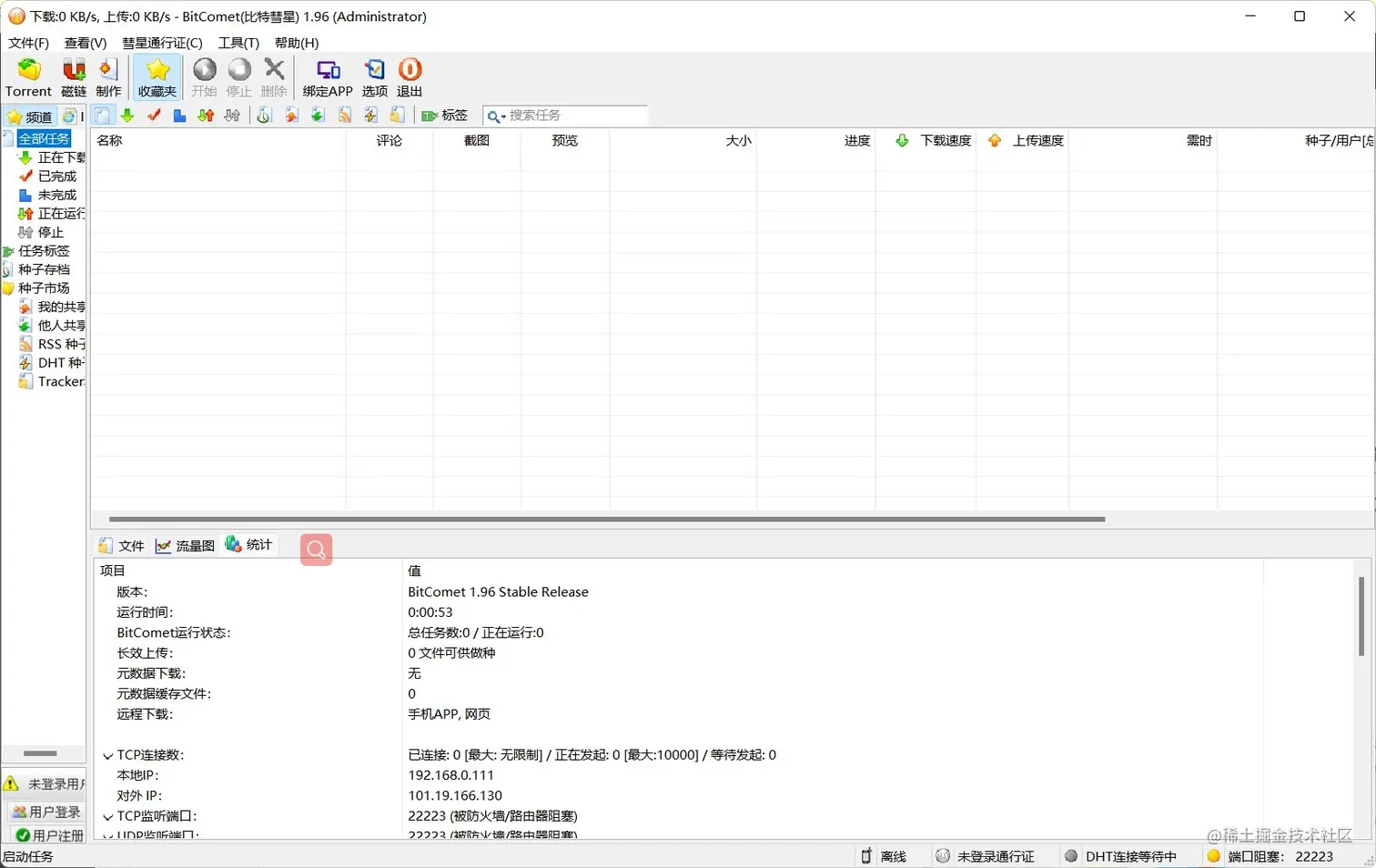Screen dimensions: 1376x868
Task: Click the 端口阻塞: 22223 status entry
Action: click(1270, 856)
